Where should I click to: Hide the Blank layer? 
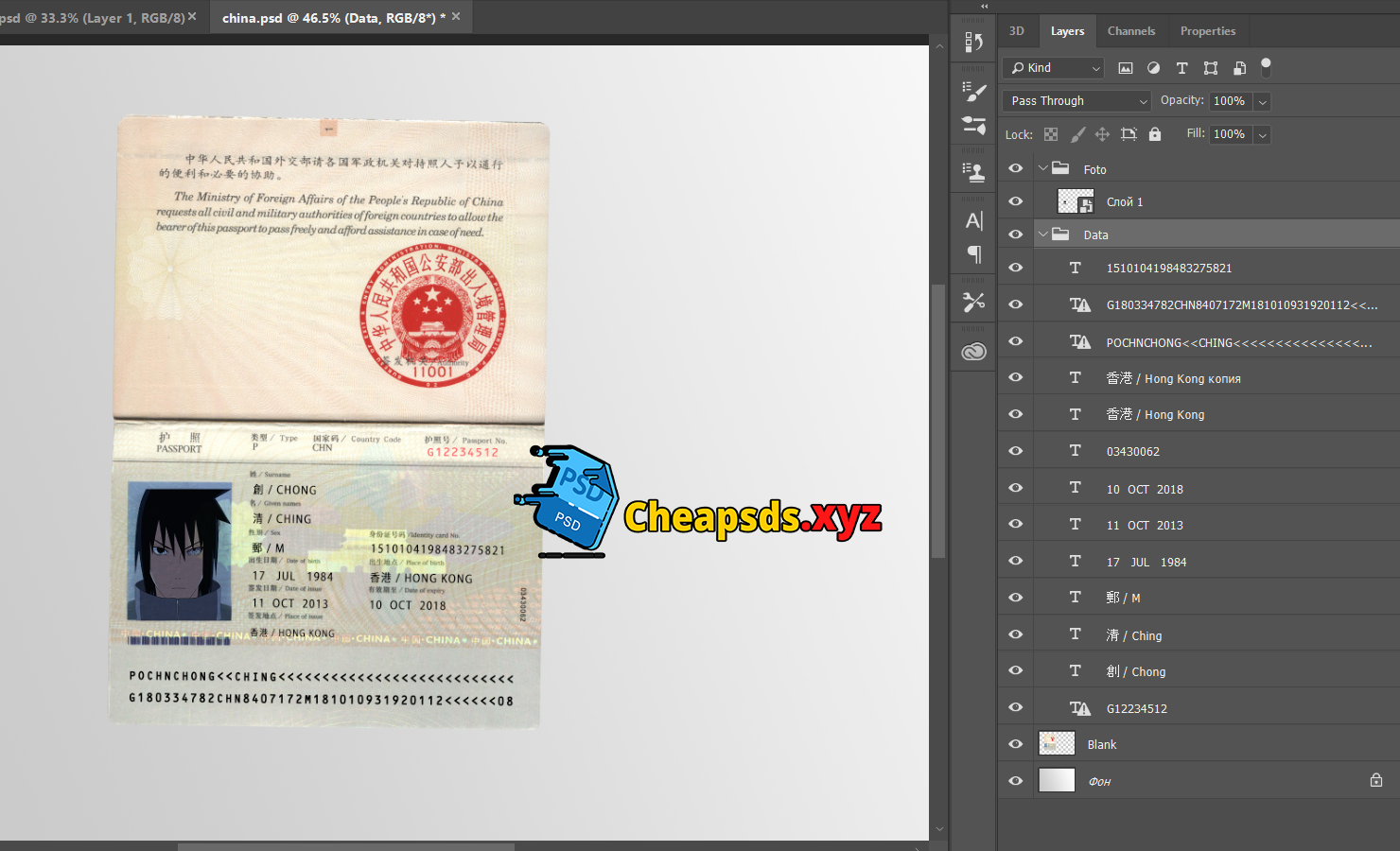coord(1016,744)
